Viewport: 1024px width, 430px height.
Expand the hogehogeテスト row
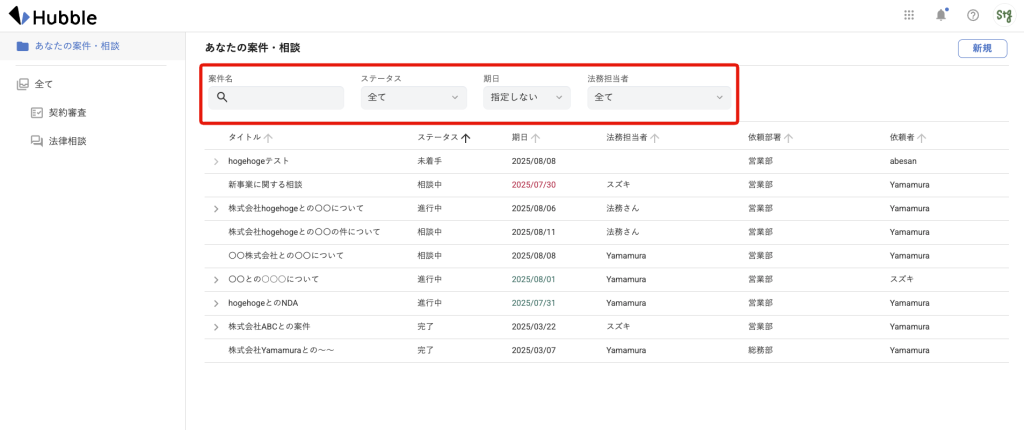pos(216,161)
